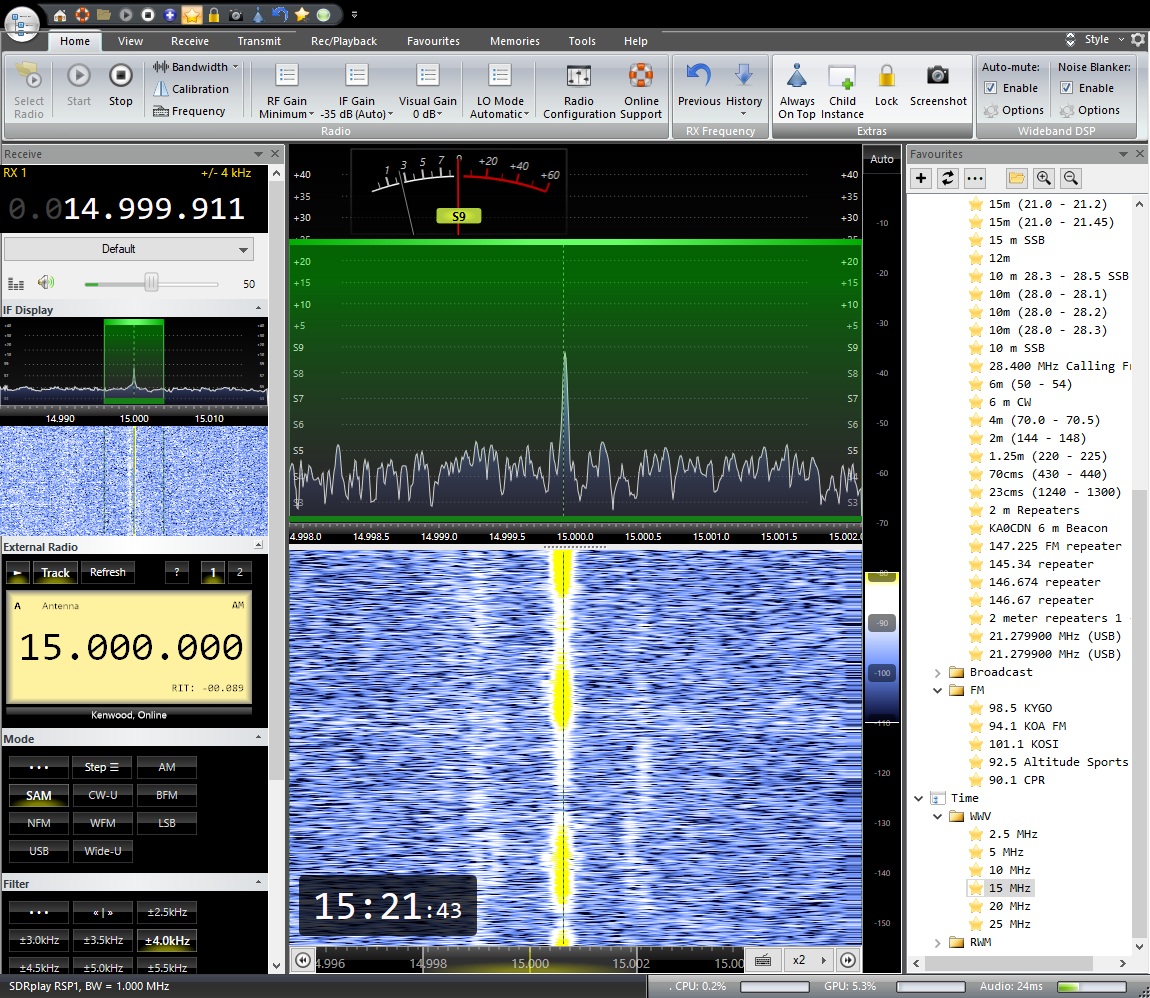1150x998 pixels.
Task: Open the Default profile dropdown
Action: pos(128,249)
